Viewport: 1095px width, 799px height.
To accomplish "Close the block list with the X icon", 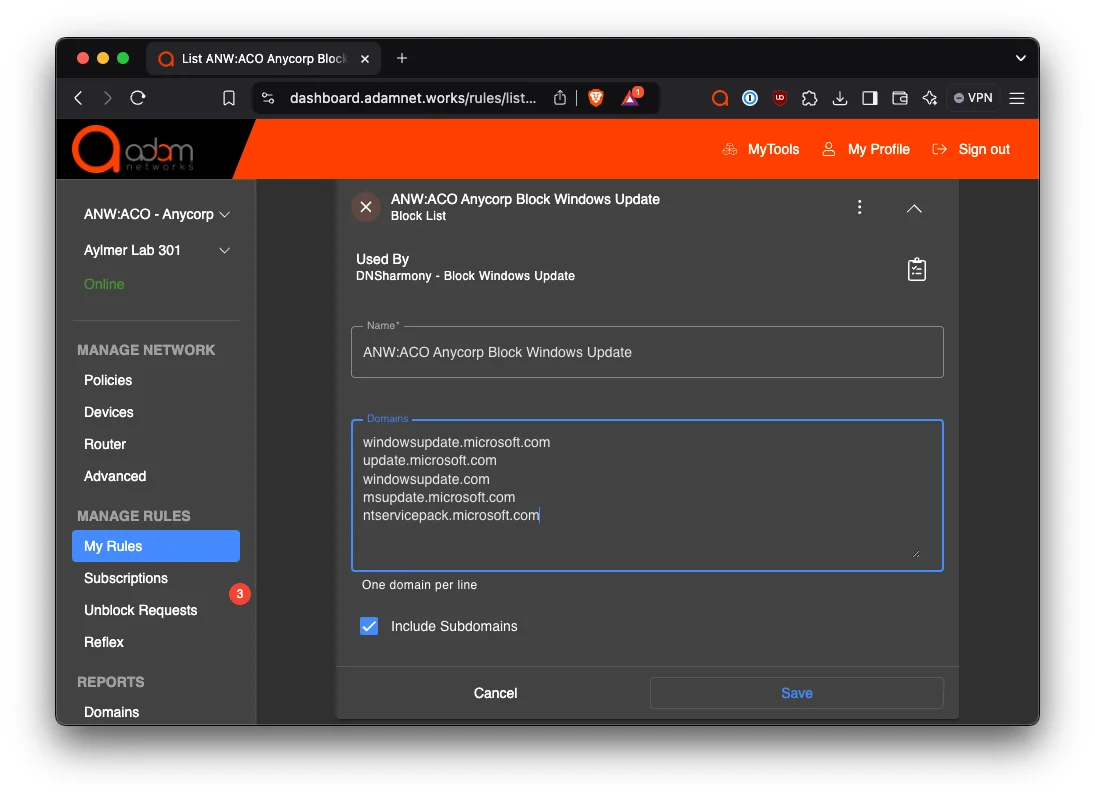I will 366,207.
